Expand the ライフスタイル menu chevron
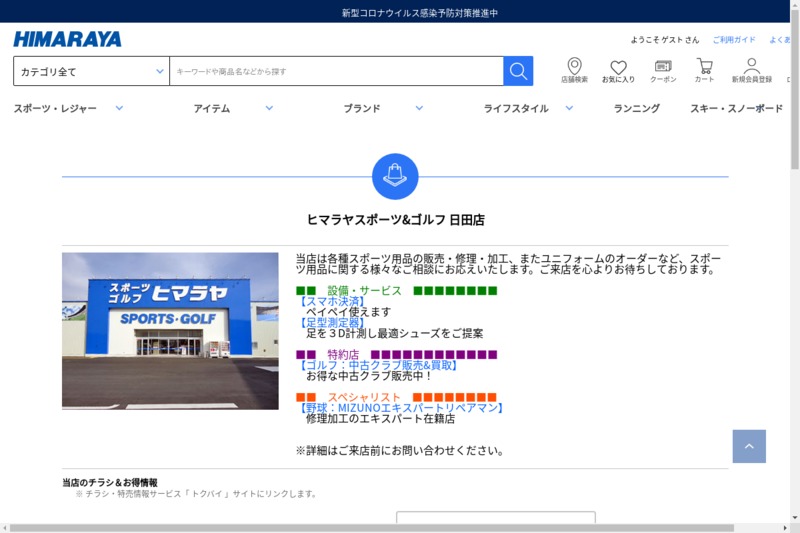 pos(569,108)
